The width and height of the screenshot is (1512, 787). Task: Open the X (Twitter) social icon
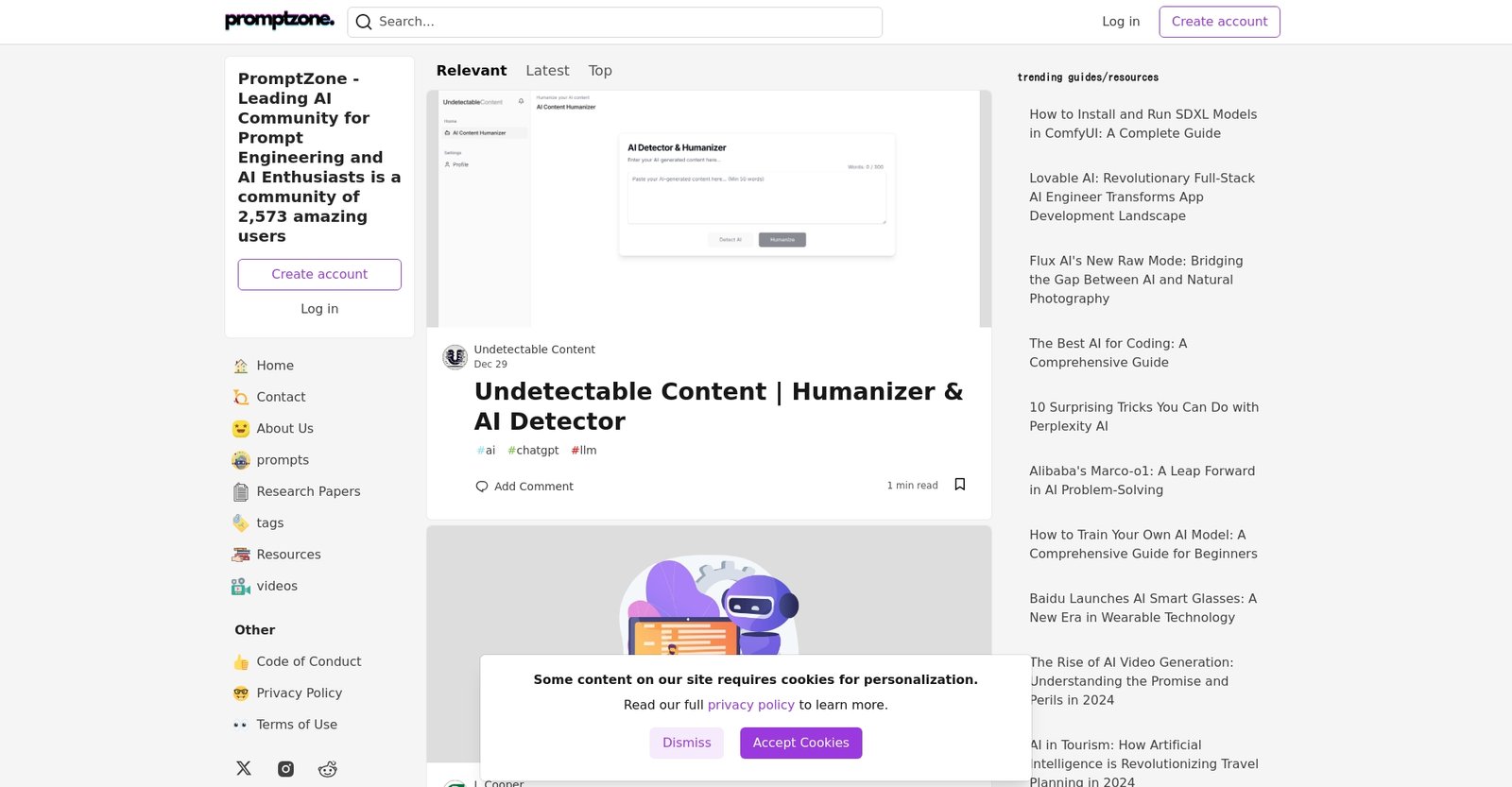click(244, 768)
